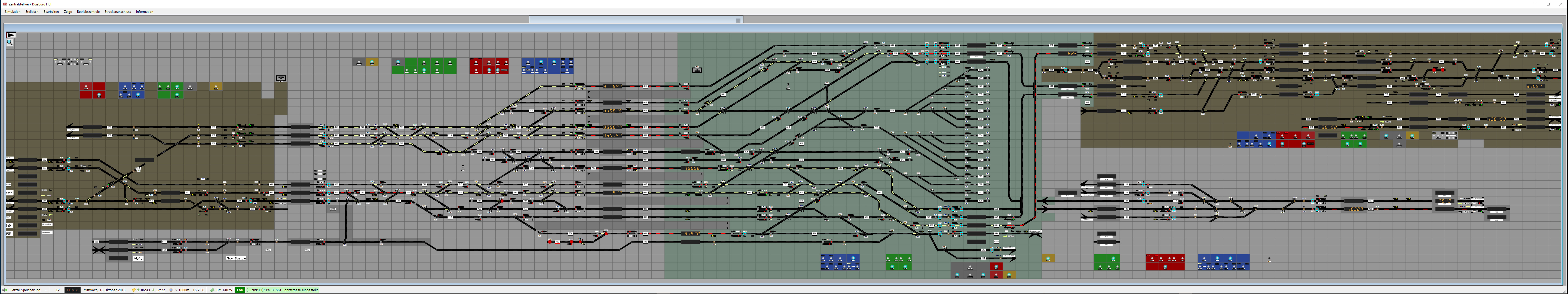Click the magnifying glass zoom icon
This screenshot has height=294, width=1568.
pyautogui.click(x=10, y=43)
